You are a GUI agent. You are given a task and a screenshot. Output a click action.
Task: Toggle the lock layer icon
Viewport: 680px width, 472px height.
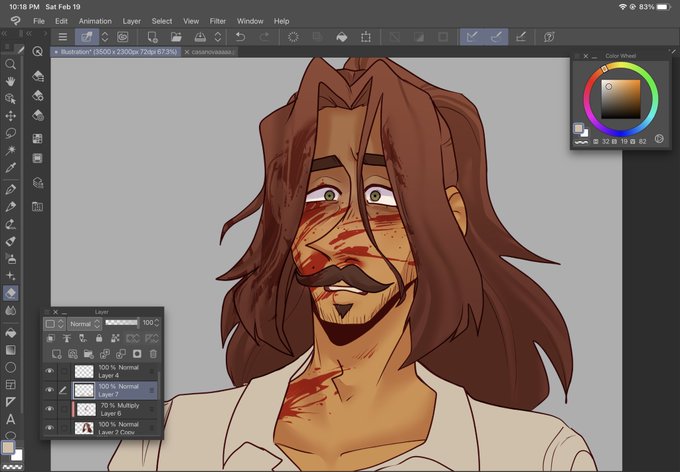coord(99,338)
